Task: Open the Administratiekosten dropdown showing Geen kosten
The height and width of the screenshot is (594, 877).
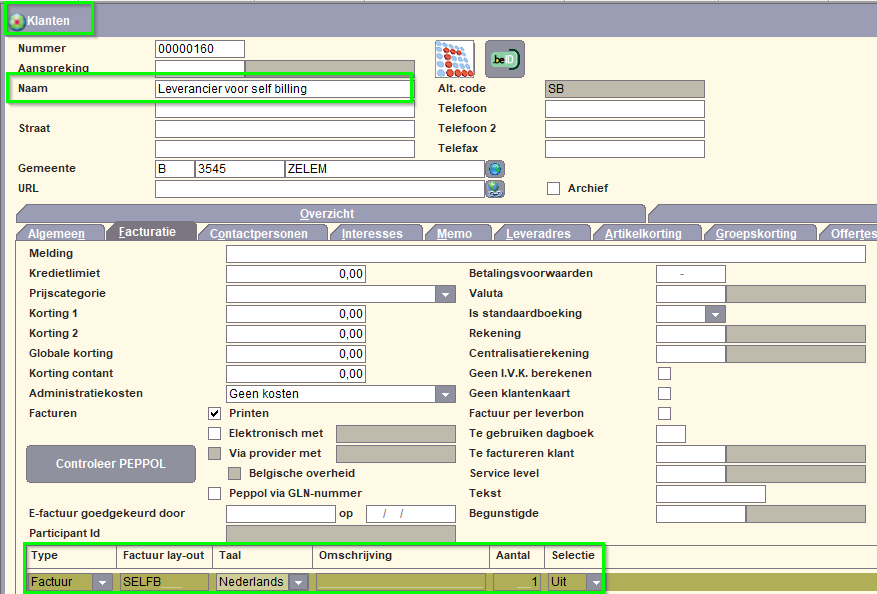Action: coord(445,394)
